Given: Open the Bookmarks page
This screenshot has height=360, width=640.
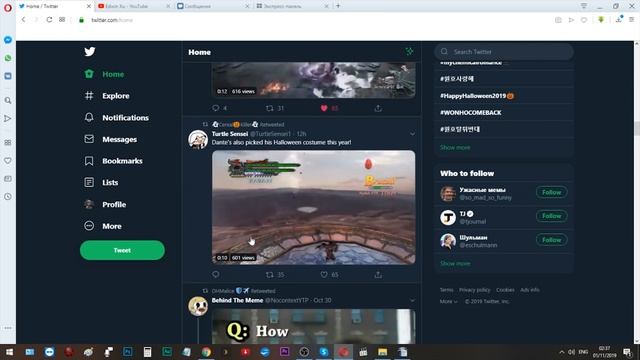Looking at the screenshot, I should (x=113, y=161).
